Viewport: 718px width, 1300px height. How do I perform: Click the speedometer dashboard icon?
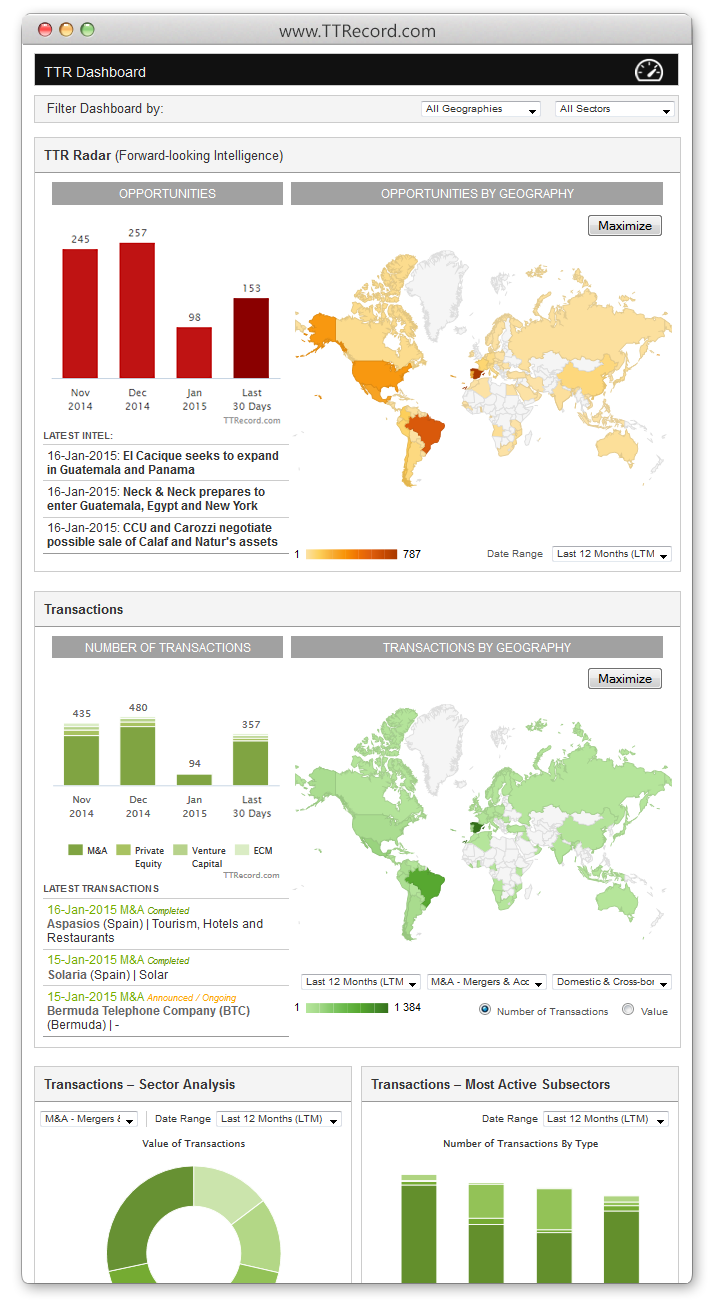pyautogui.click(x=649, y=71)
